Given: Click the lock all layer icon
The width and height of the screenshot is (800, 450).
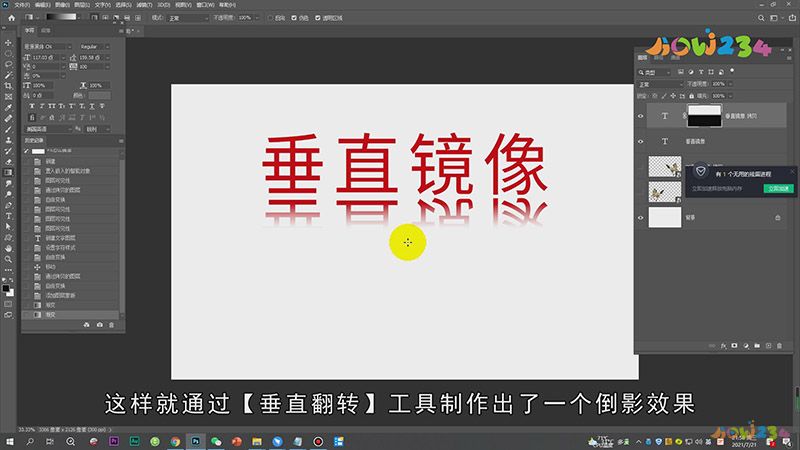Looking at the screenshot, I should tap(691, 96).
